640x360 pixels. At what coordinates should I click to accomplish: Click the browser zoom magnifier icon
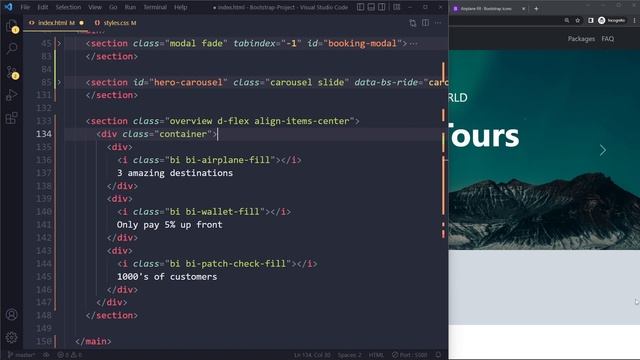[567, 20]
